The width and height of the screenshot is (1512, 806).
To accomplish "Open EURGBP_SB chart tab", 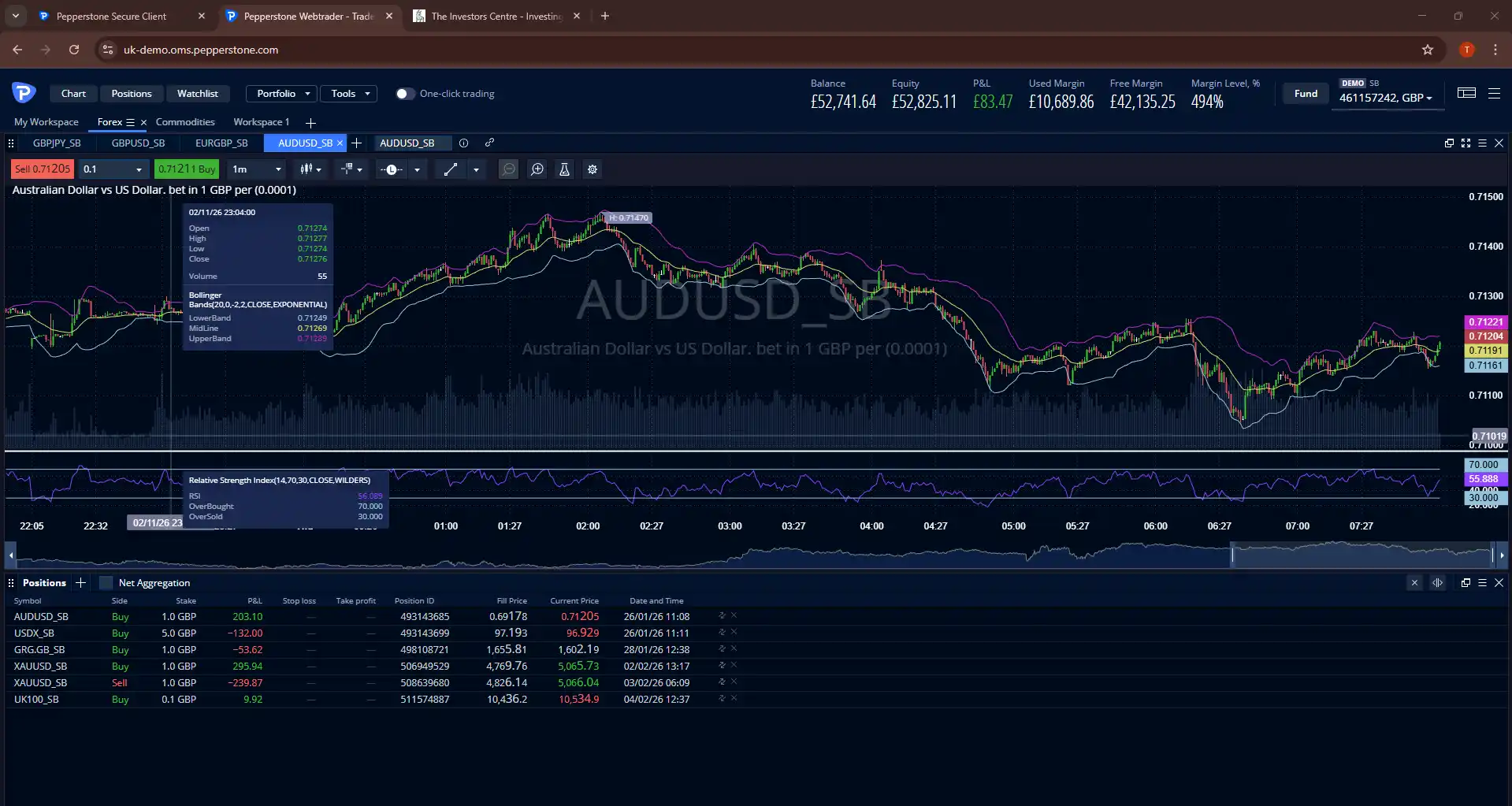I will click(221, 143).
